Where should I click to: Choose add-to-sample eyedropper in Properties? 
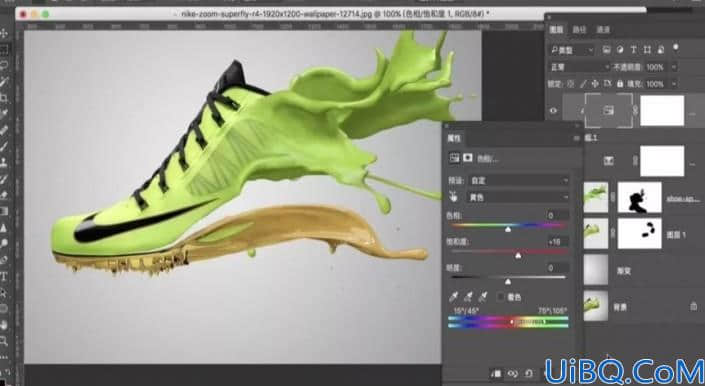pos(469,297)
